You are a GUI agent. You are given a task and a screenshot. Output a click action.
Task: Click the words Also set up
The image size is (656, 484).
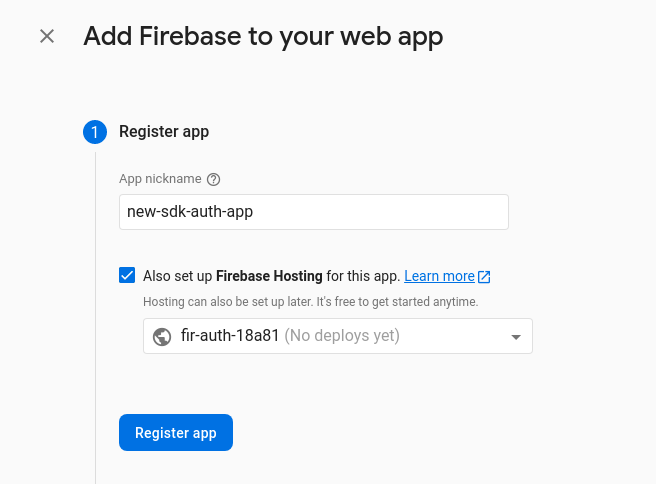178,276
